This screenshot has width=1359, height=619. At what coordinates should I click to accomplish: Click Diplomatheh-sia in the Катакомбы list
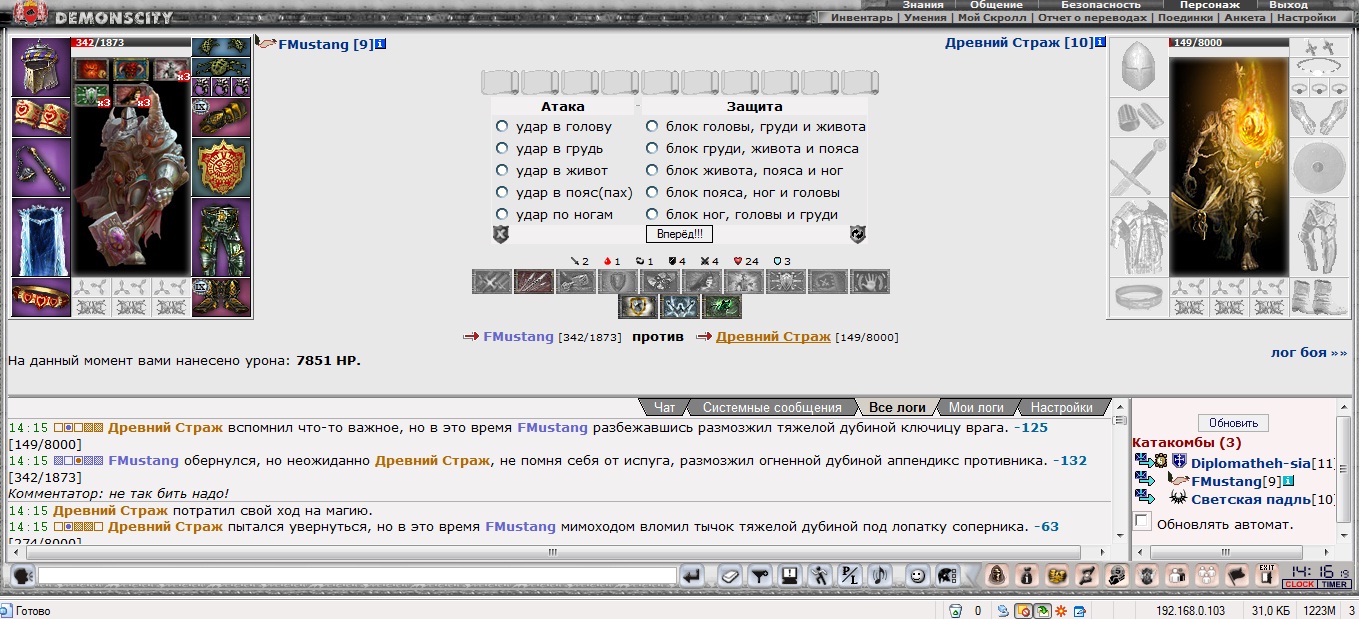(1250, 463)
